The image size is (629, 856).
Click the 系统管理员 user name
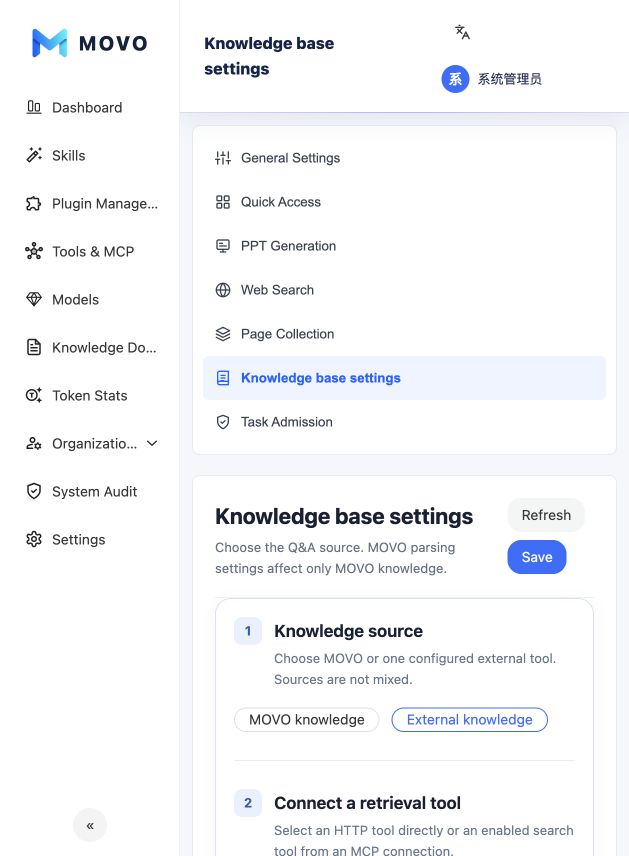(x=509, y=79)
